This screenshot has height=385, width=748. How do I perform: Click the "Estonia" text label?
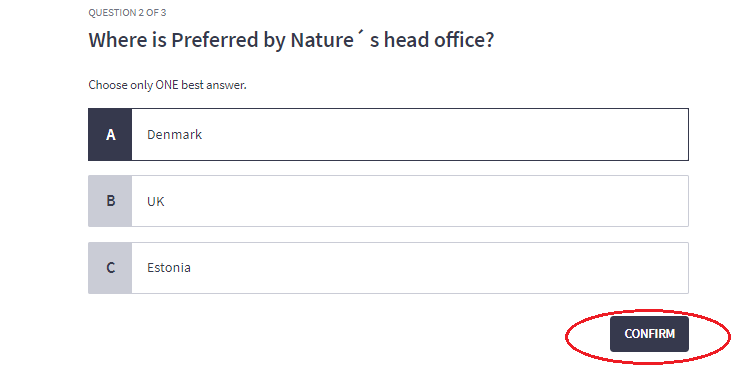(169, 268)
